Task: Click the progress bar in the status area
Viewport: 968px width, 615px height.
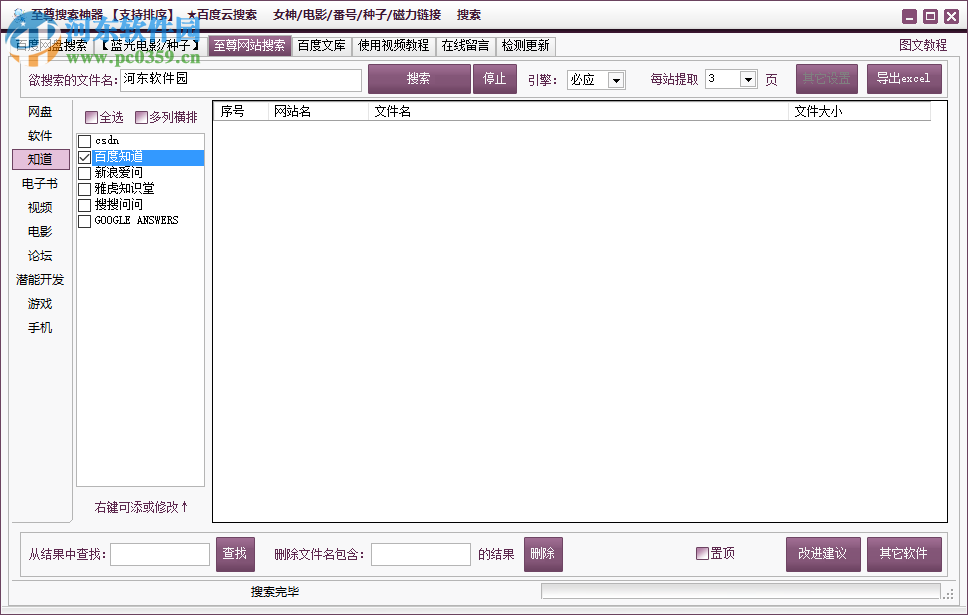Action: pyautogui.click(x=741, y=592)
